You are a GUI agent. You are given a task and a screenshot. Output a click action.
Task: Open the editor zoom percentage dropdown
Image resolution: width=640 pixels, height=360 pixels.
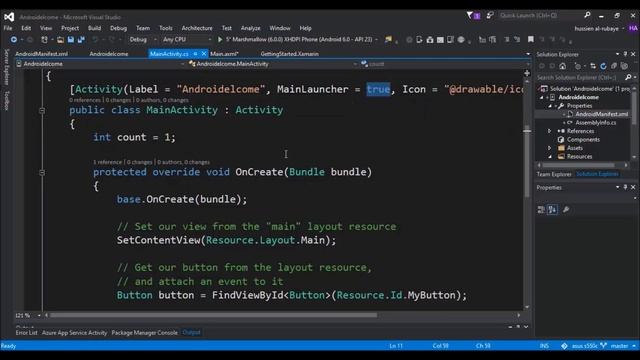[x=39, y=315]
